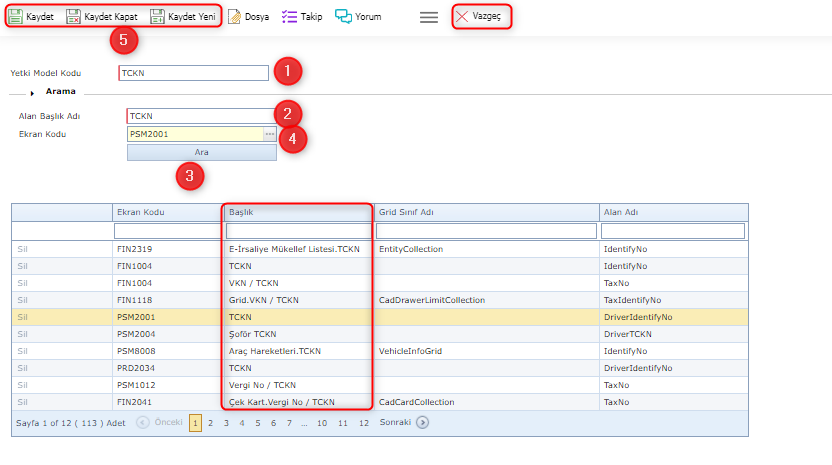
Task: Expand the pager ellipsis for more pages
Action: coord(303,423)
